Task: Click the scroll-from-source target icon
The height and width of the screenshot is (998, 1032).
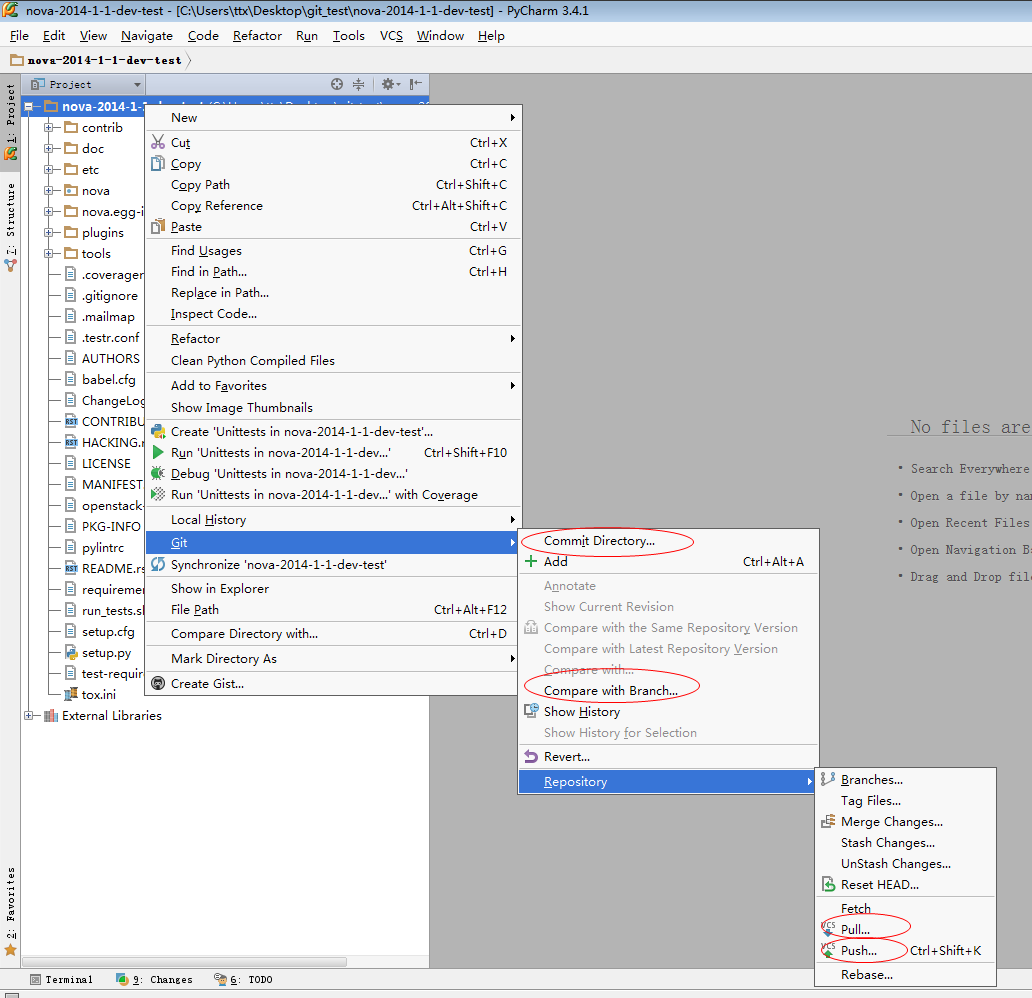Action: click(x=337, y=84)
